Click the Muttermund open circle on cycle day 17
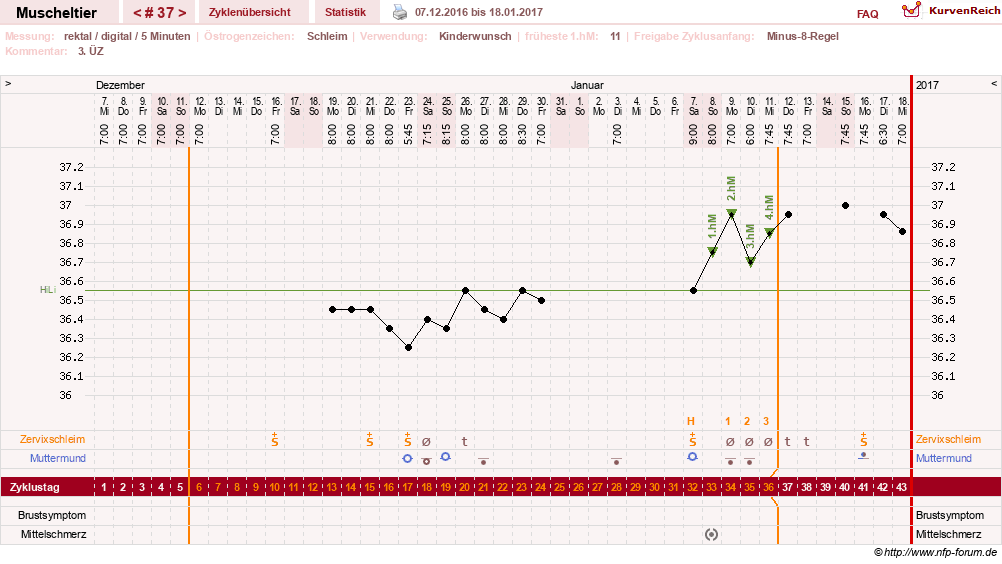 point(407,459)
